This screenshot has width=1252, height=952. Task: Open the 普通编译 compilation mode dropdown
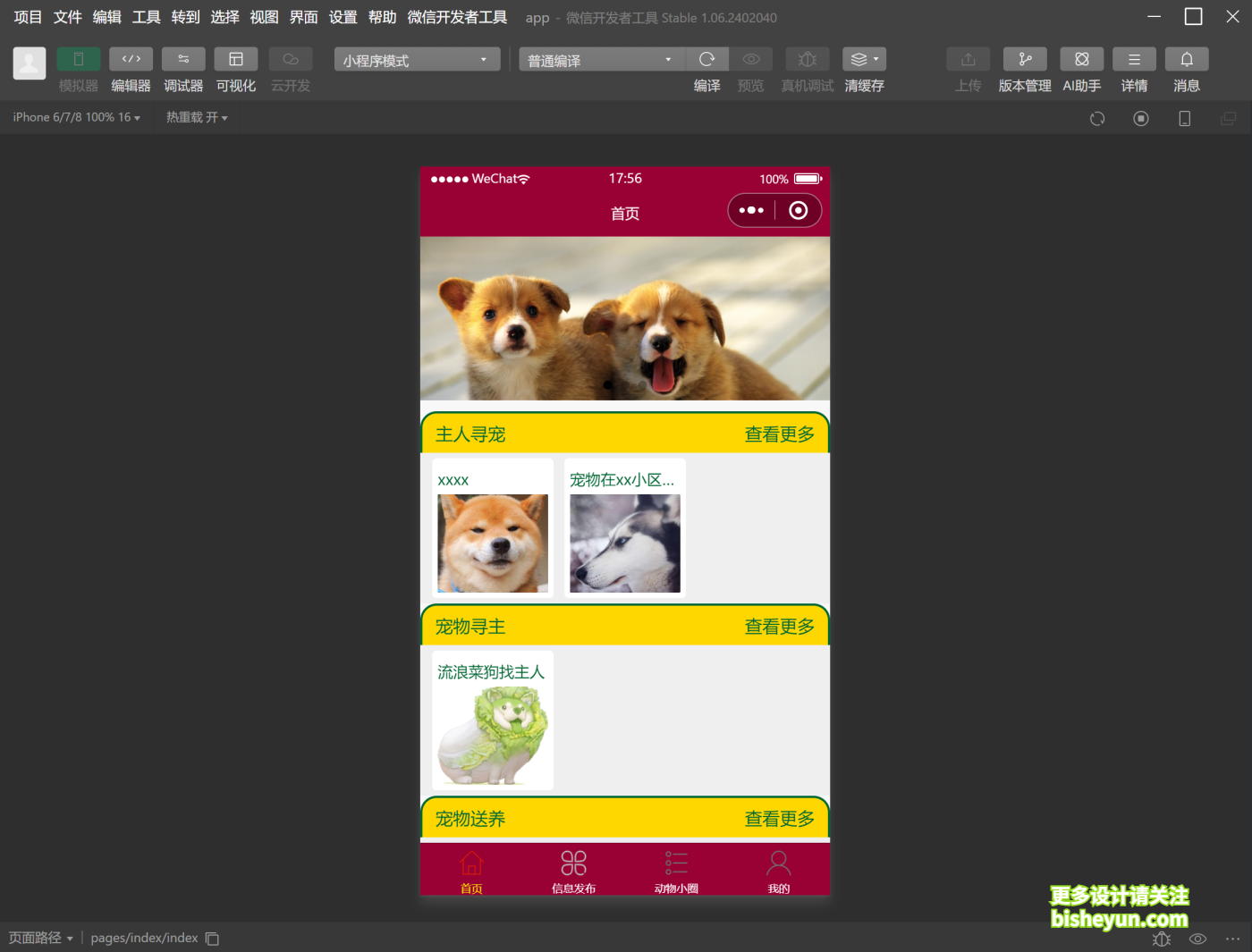pos(599,59)
